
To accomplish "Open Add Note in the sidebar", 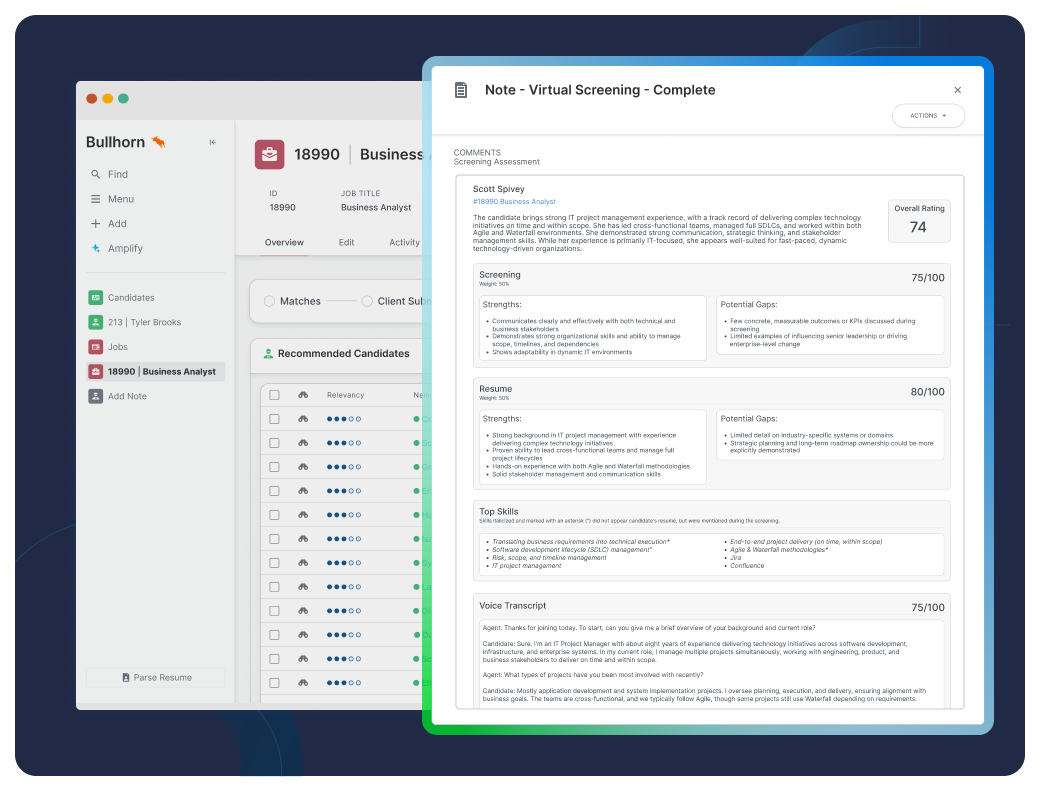I will (127, 396).
